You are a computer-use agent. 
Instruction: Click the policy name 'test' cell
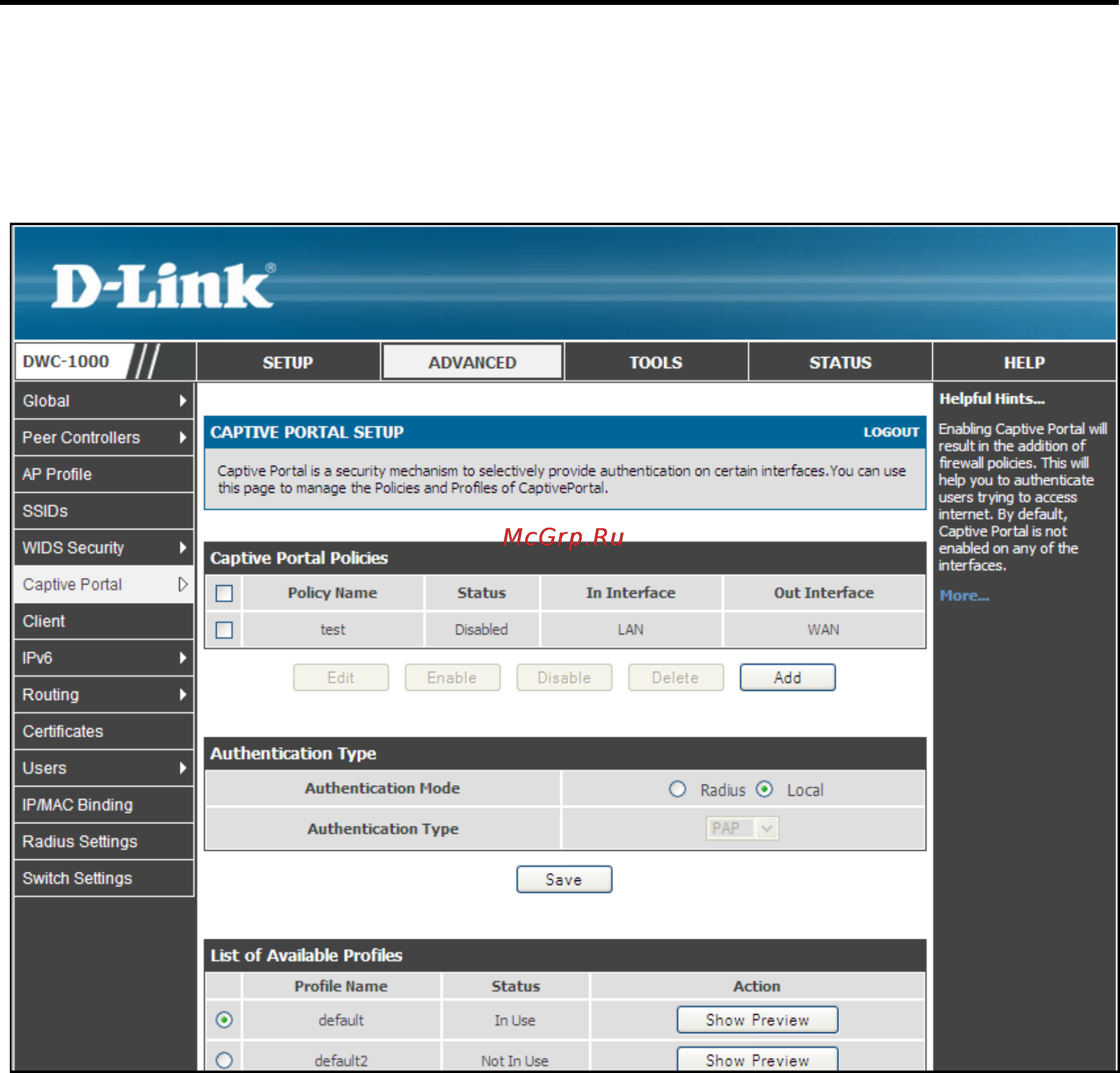tap(333, 629)
